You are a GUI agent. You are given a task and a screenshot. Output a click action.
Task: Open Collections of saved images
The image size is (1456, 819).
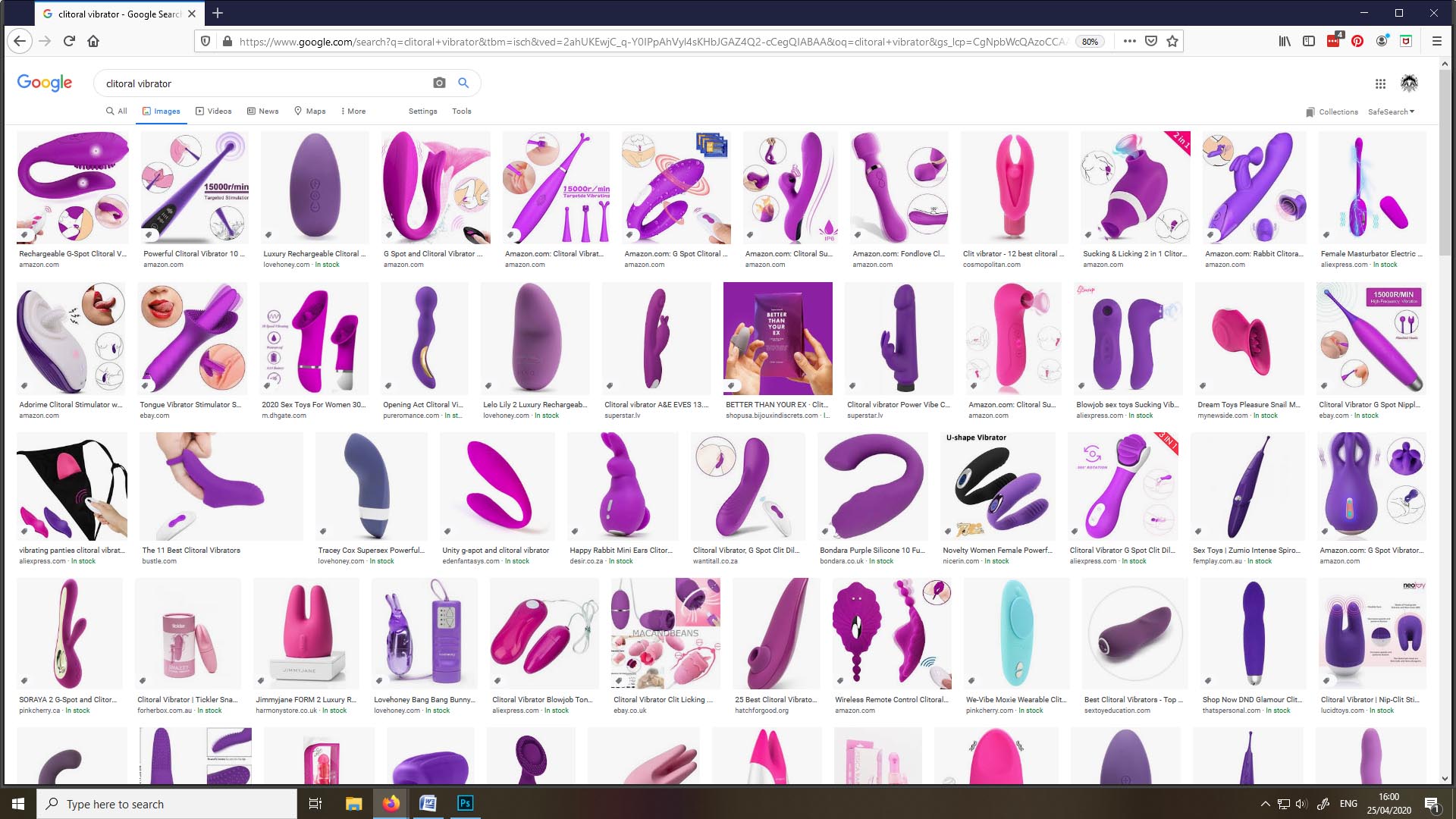(1332, 111)
